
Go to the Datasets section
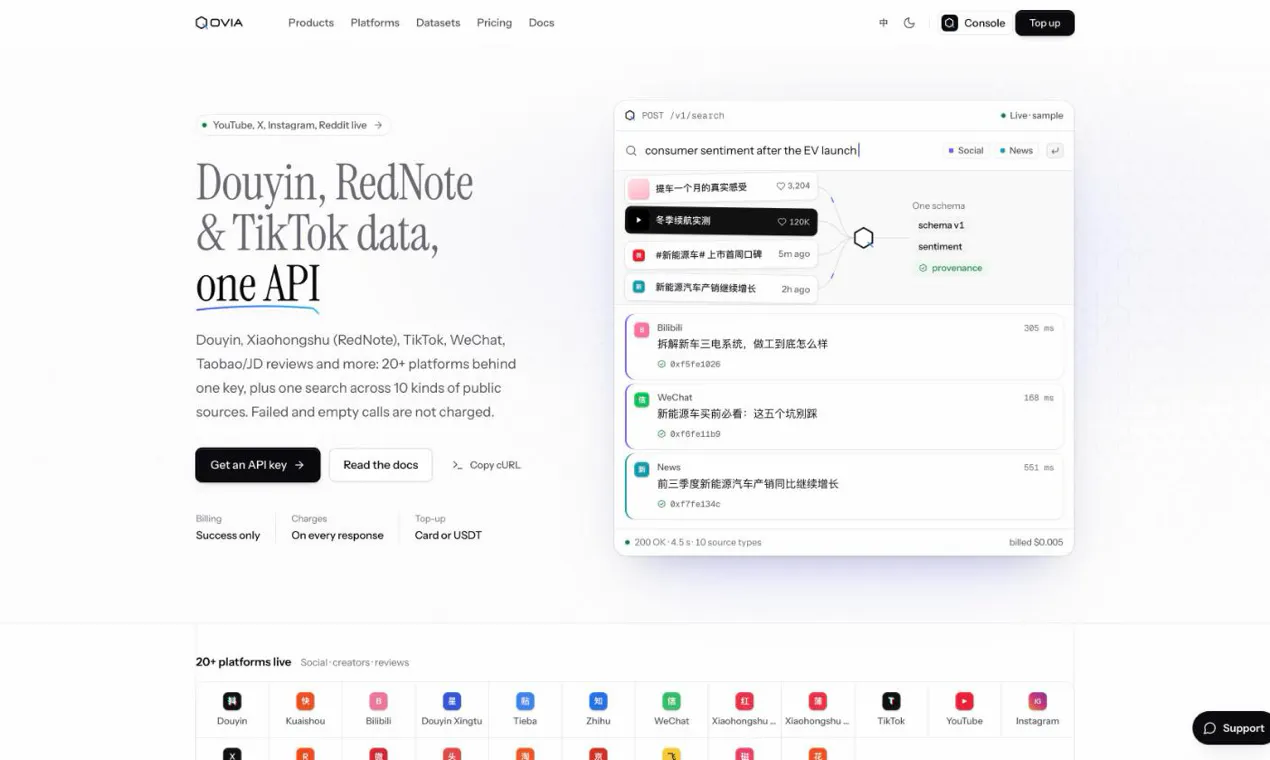(x=438, y=23)
